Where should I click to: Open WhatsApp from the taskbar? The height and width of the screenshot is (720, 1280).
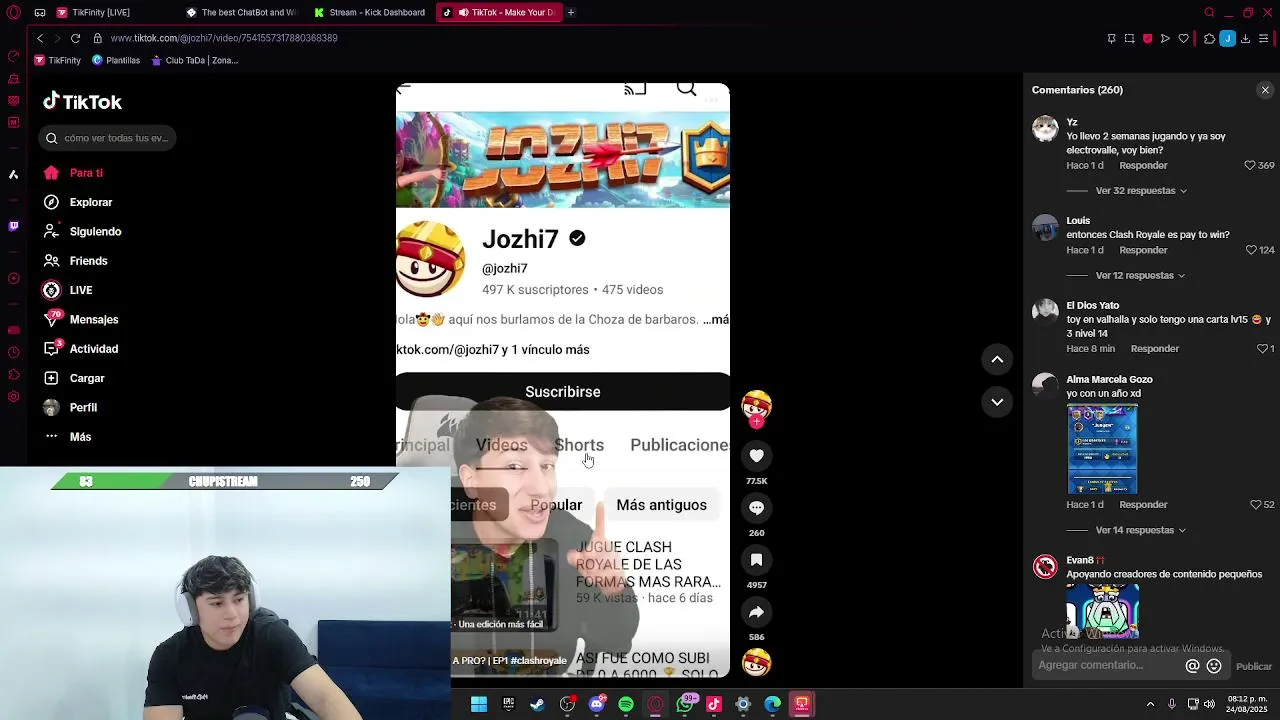(x=685, y=704)
